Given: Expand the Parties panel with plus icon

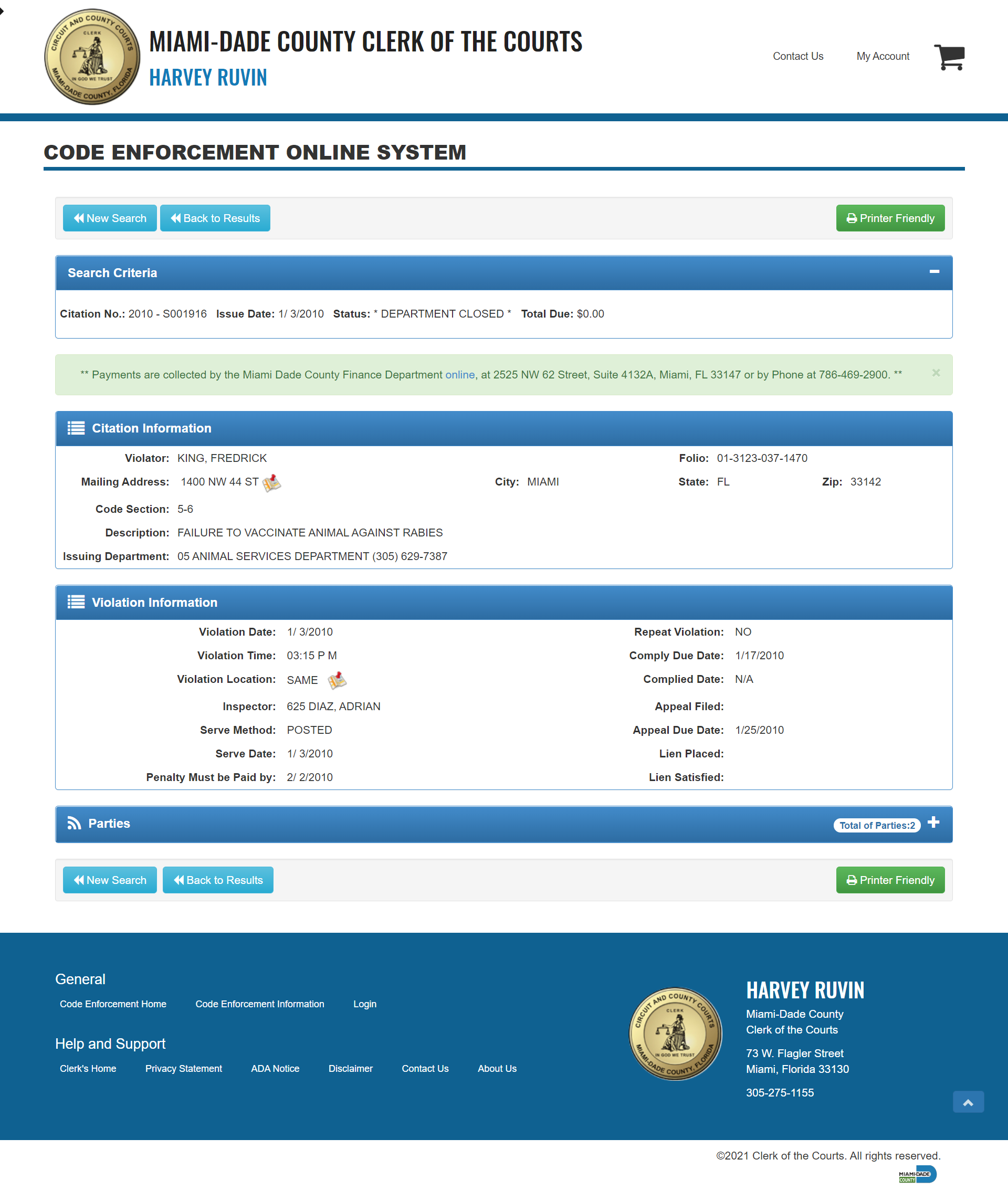Looking at the screenshot, I should point(934,823).
